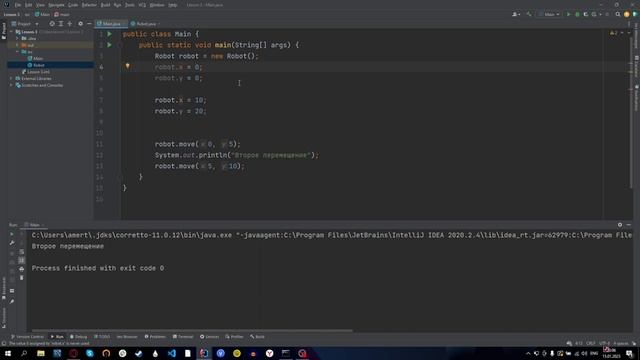Image resolution: width=640 pixels, height=360 pixels.
Task: Open the Help menu
Action: coord(173,5)
